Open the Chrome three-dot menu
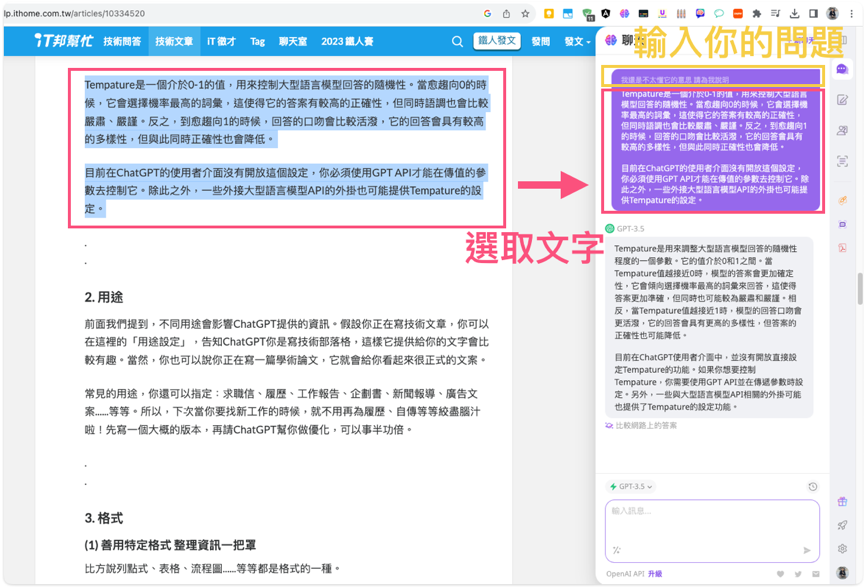The width and height of the screenshot is (864, 587). click(851, 13)
